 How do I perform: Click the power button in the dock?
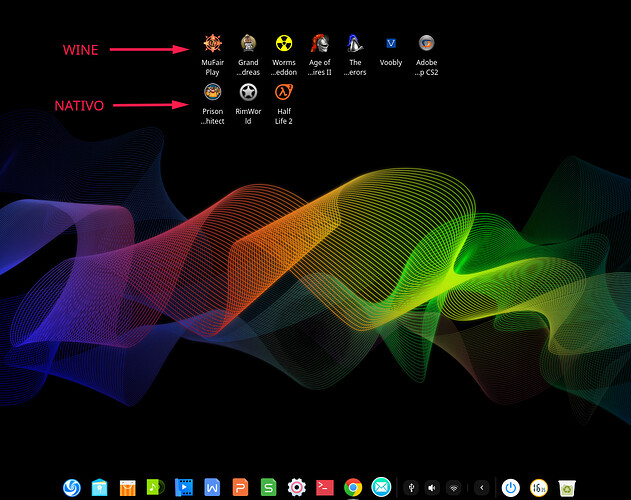(x=510, y=487)
